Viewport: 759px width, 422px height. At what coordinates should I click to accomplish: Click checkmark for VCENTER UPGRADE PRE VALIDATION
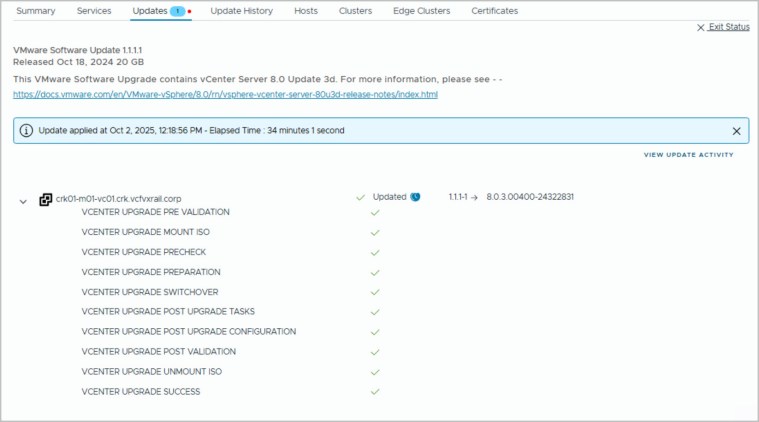(375, 212)
